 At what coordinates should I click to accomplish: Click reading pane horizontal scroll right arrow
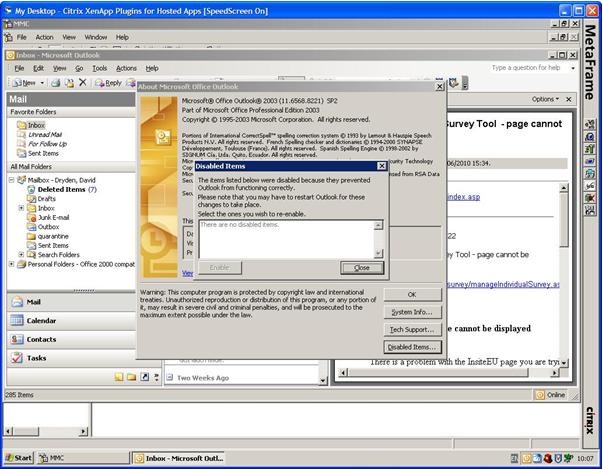555,373
